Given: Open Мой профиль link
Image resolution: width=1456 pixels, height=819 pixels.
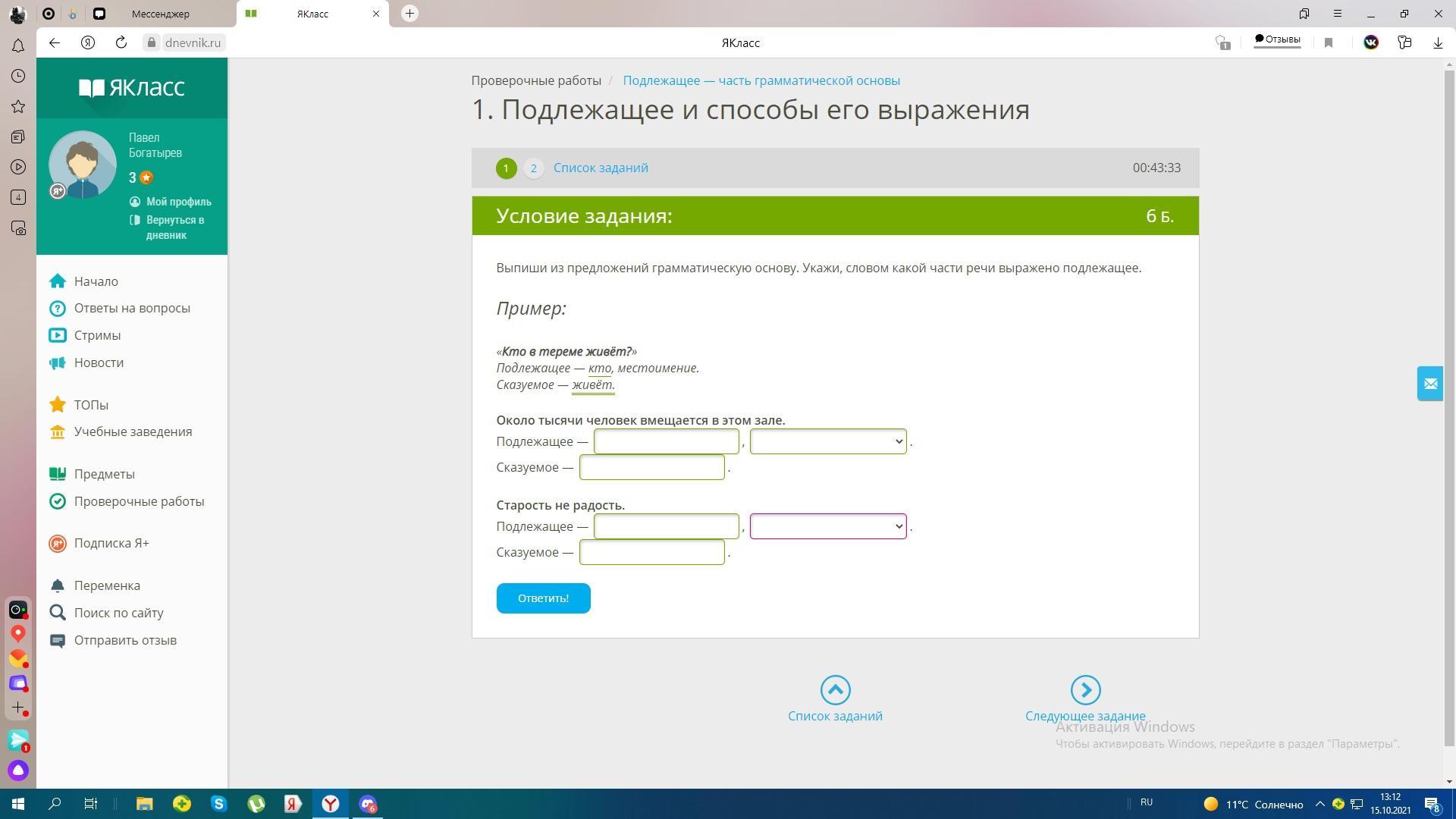Looking at the screenshot, I should tap(178, 202).
